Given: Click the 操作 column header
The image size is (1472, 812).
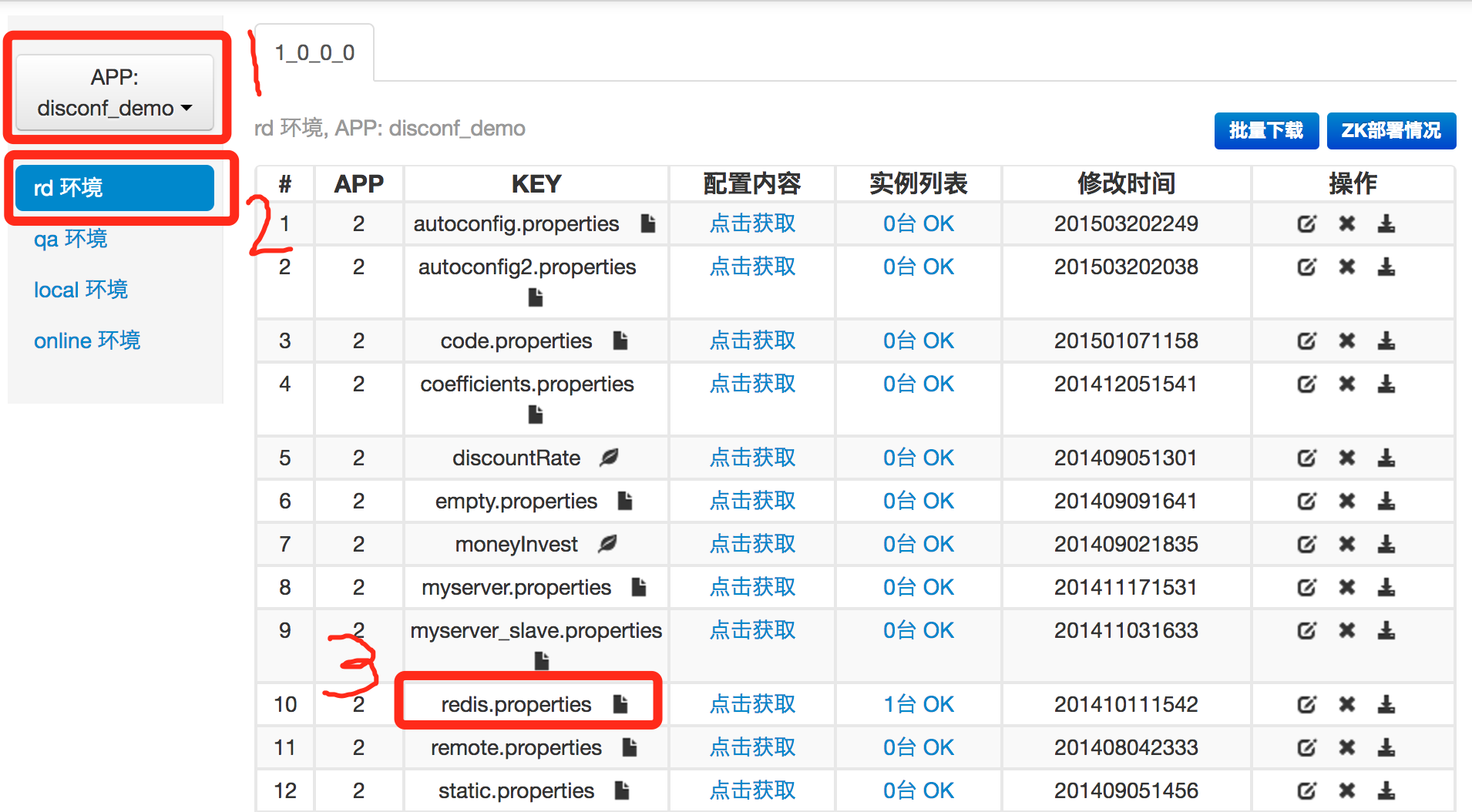Looking at the screenshot, I should coord(1353,184).
